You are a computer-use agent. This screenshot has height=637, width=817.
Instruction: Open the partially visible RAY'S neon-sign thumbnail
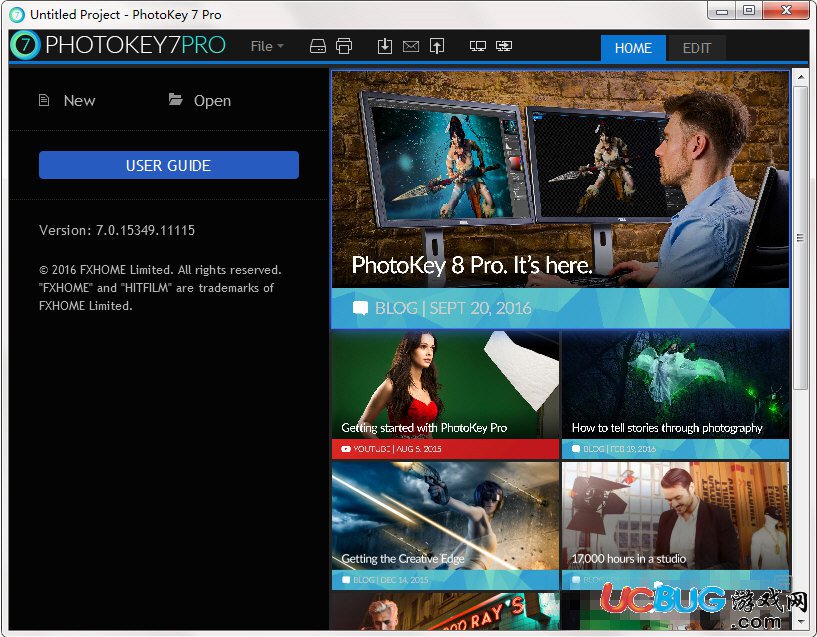pyautogui.click(x=445, y=611)
